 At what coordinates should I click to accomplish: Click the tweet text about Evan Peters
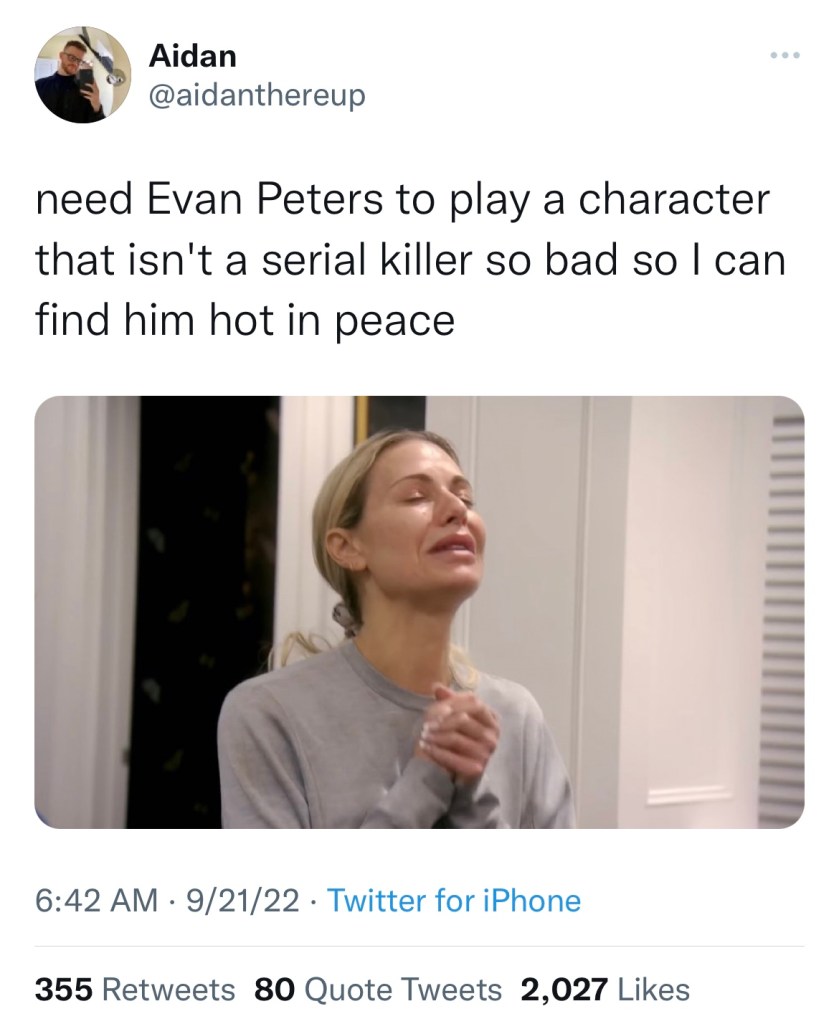[x=410, y=260]
